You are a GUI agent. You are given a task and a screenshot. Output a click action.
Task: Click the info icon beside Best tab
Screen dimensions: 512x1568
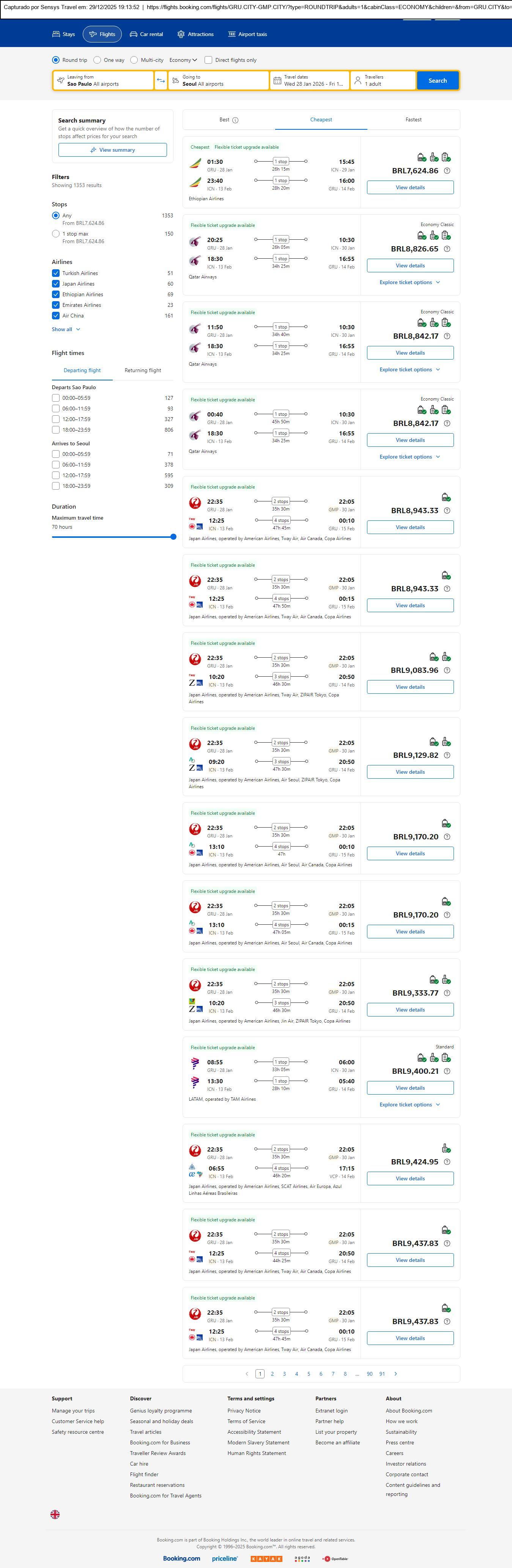point(236,120)
